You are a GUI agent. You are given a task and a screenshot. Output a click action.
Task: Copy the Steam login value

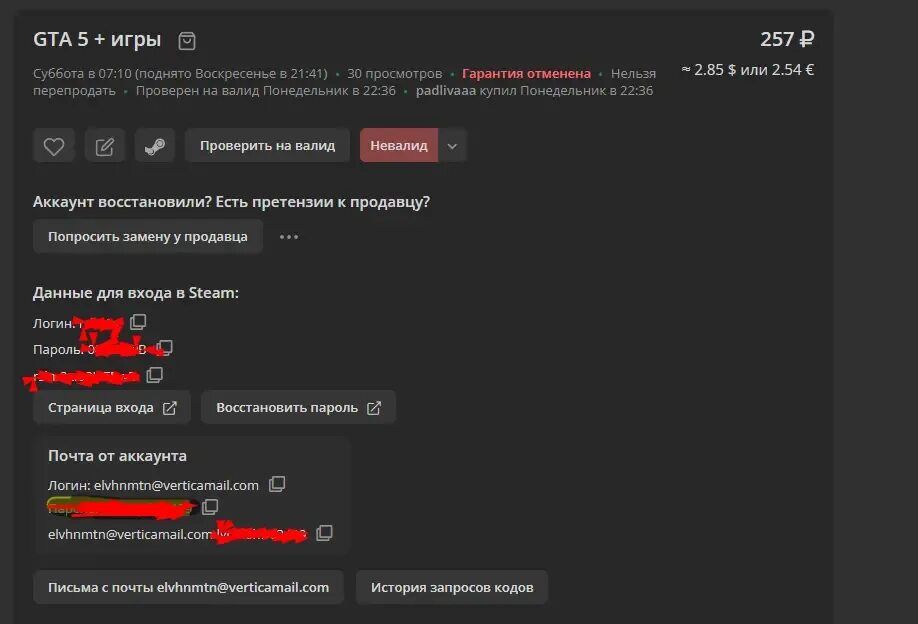tap(138, 322)
